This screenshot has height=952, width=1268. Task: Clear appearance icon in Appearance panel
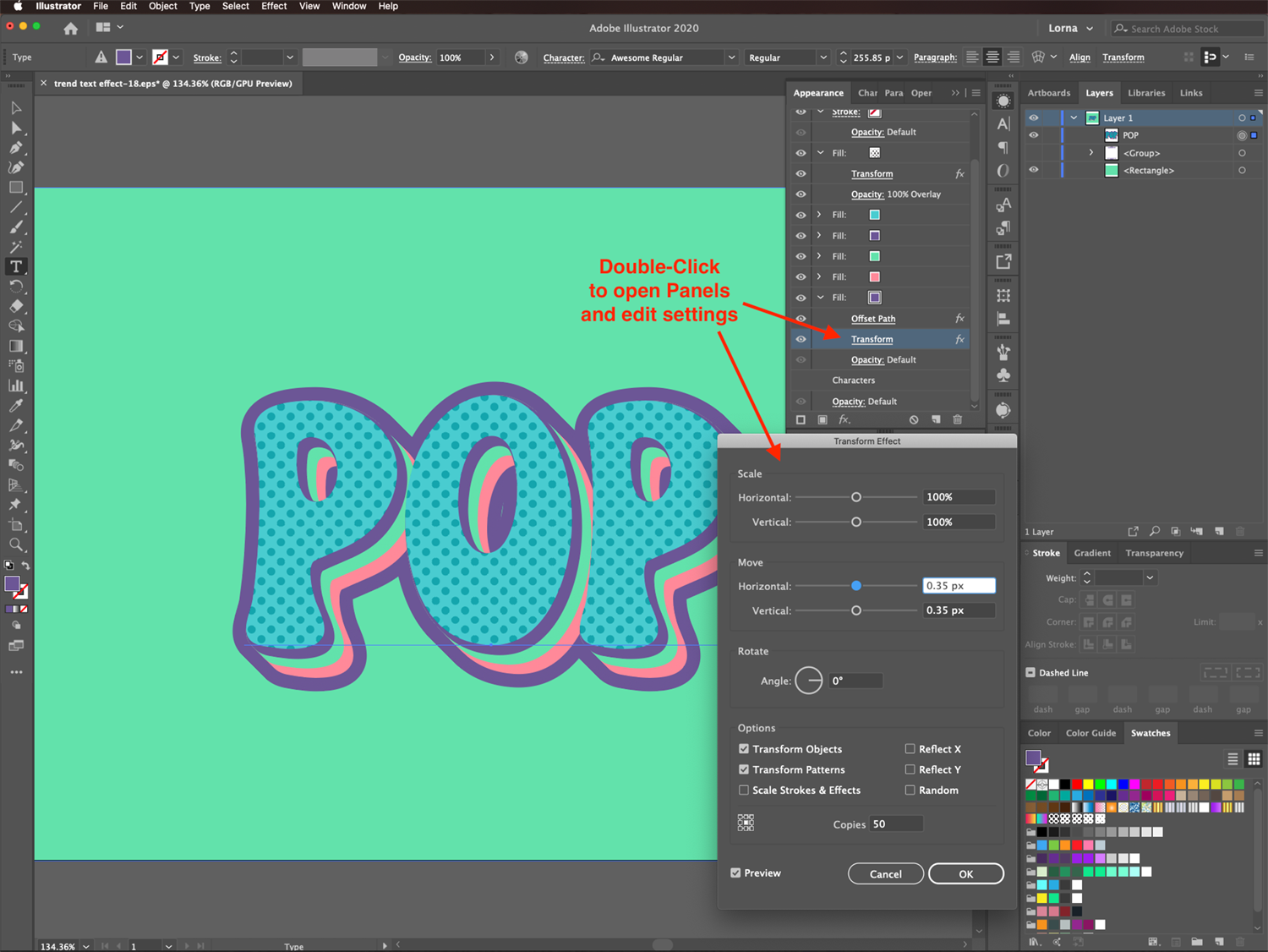point(913,419)
